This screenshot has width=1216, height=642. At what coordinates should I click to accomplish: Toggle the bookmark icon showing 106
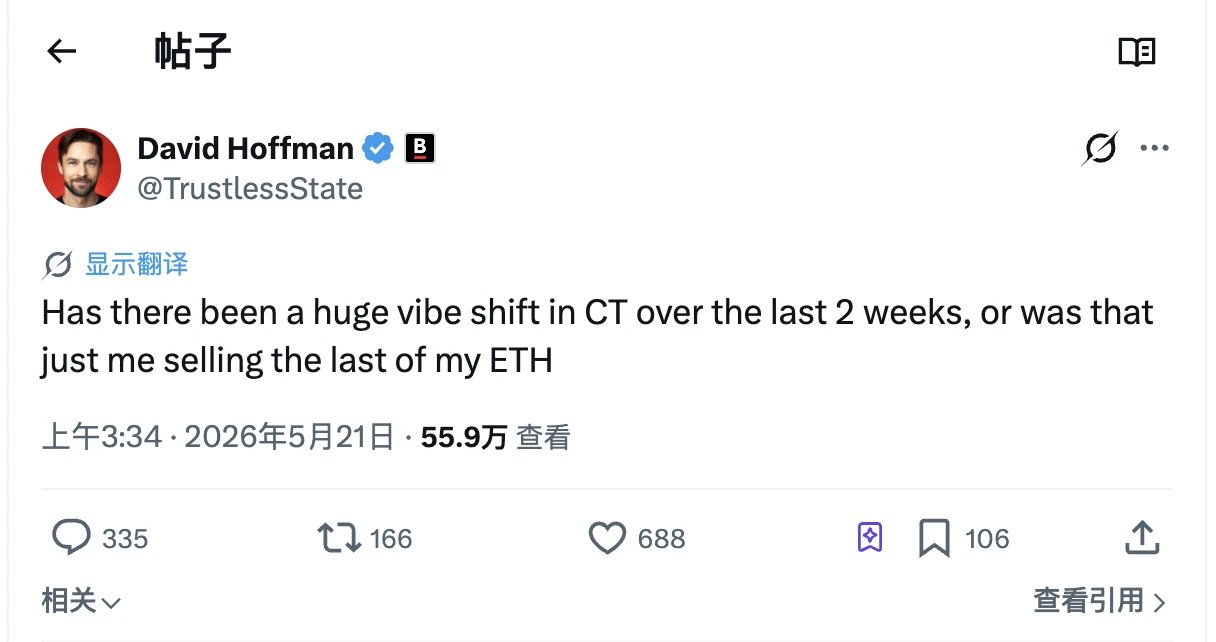[934, 539]
